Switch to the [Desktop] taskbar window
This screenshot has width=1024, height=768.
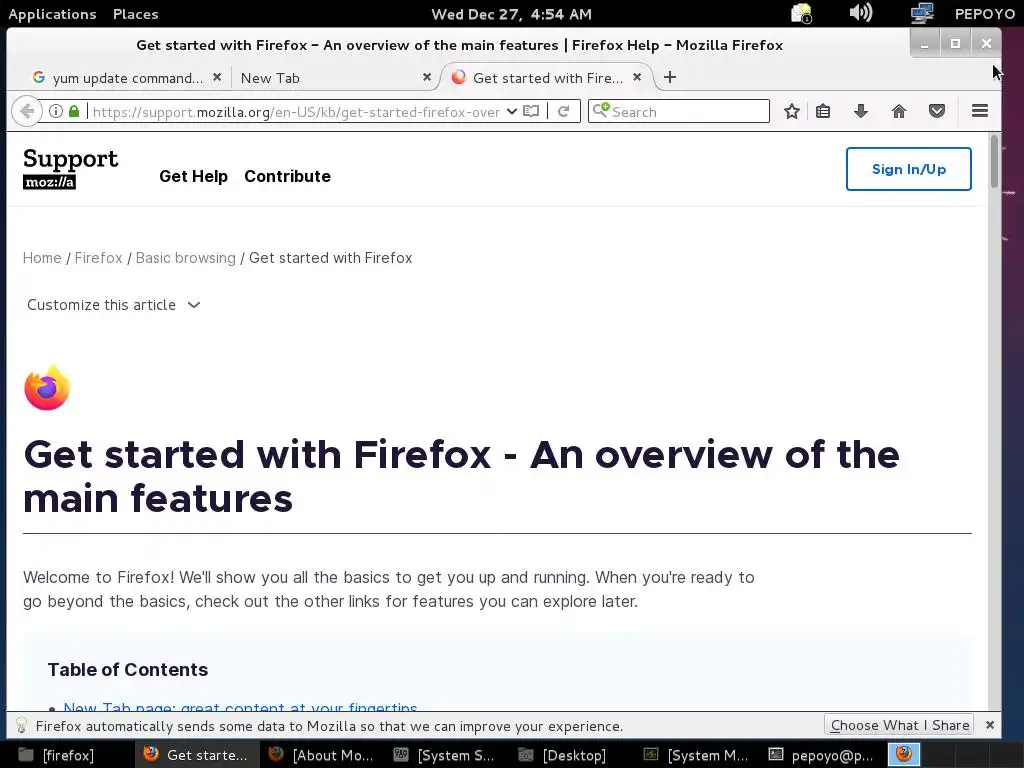click(x=571, y=755)
